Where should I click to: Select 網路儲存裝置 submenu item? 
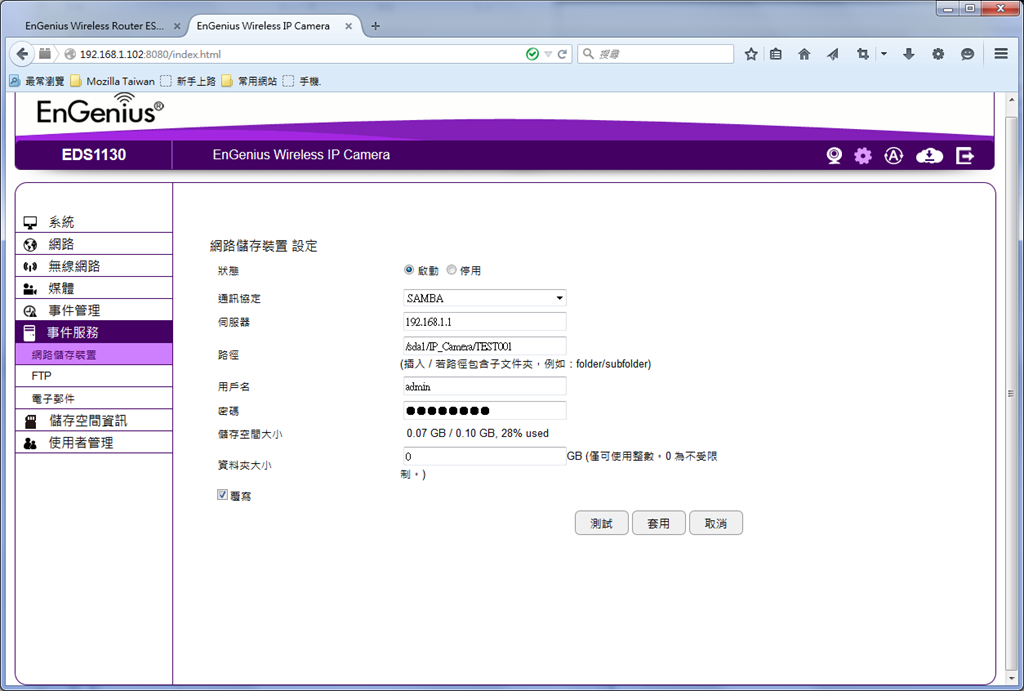pos(93,355)
